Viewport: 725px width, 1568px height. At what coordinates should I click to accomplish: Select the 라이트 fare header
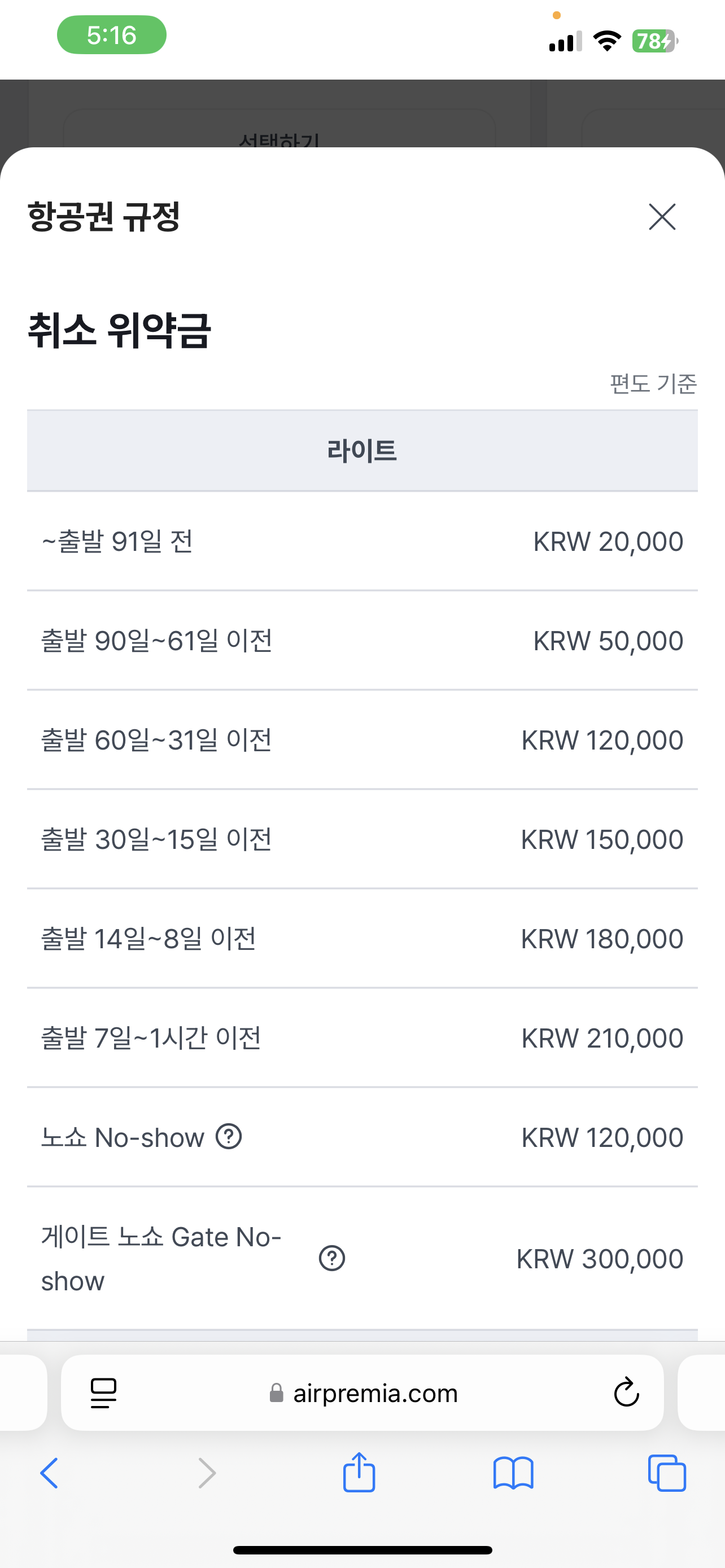pyautogui.click(x=362, y=451)
